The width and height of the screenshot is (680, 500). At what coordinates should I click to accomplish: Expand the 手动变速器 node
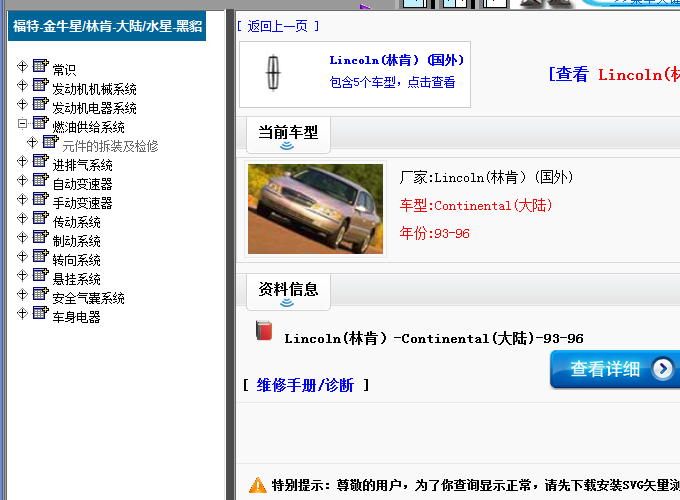(x=23, y=199)
